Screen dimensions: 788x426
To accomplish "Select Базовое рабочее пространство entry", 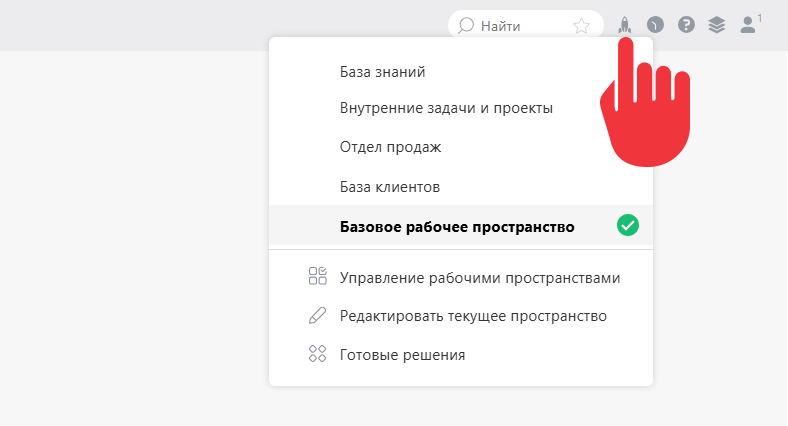I will 461,225.
